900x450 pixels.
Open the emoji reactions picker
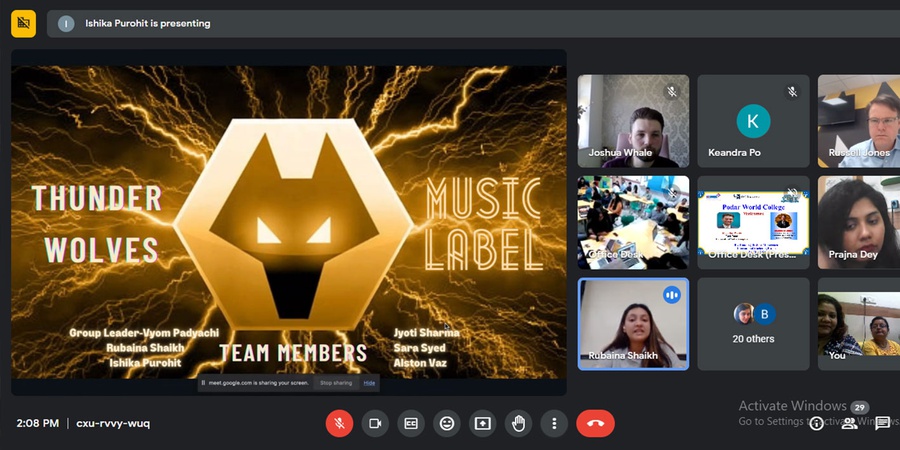tap(447, 423)
